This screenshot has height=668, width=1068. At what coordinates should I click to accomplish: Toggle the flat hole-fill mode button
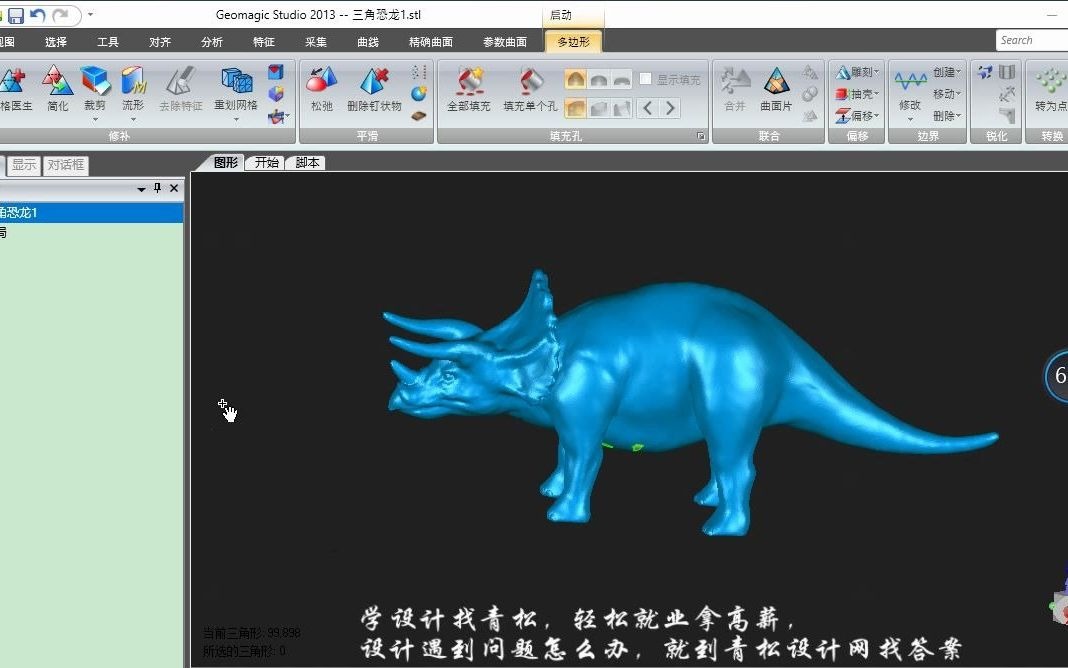tap(621, 79)
